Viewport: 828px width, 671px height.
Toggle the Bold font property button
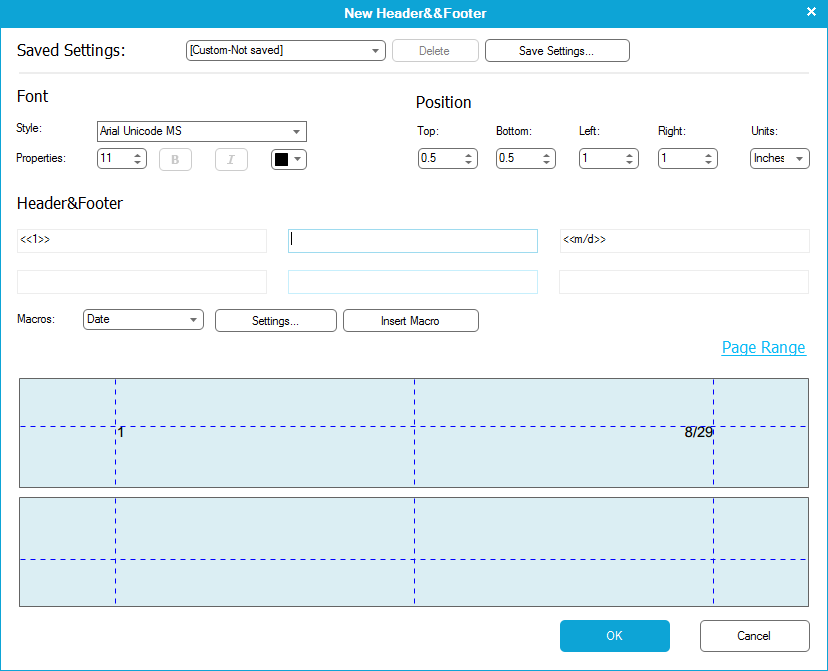tap(175, 159)
